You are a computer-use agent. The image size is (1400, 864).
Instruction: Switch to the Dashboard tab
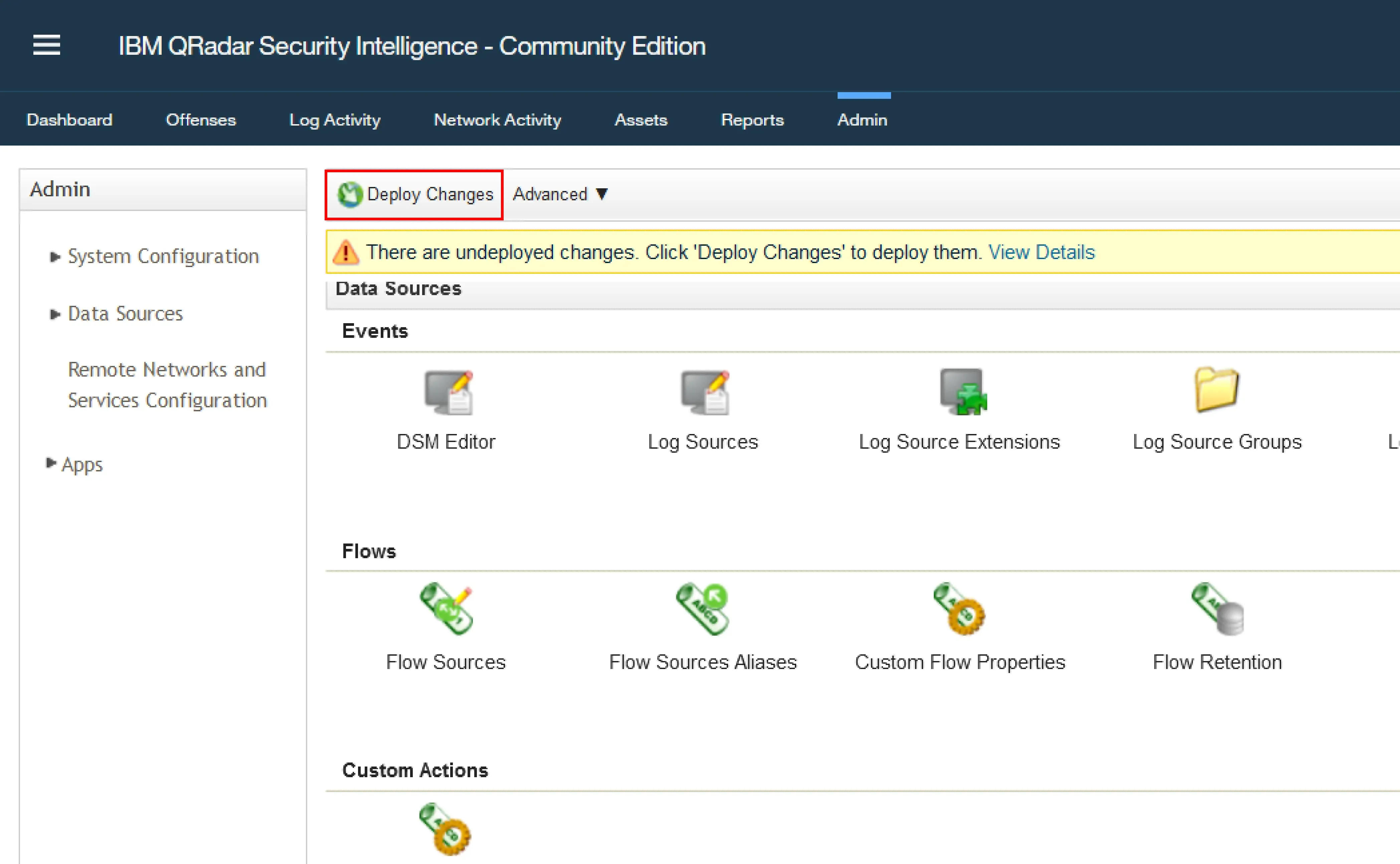click(69, 120)
